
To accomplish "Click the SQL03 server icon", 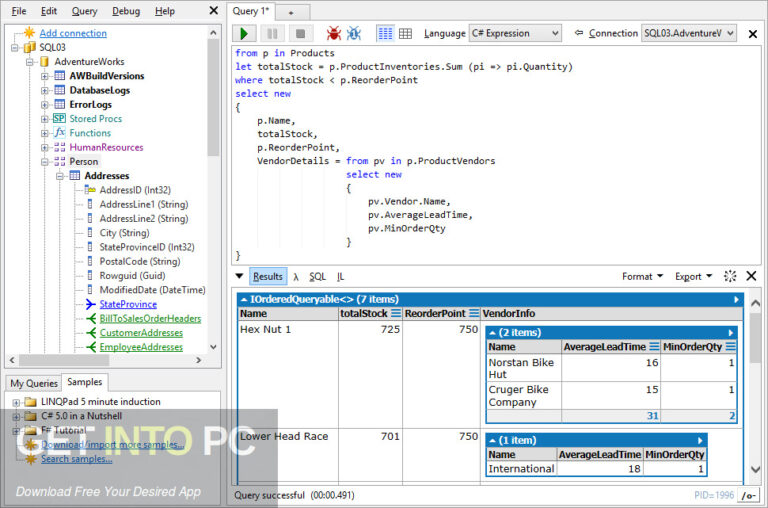I will pos(30,47).
